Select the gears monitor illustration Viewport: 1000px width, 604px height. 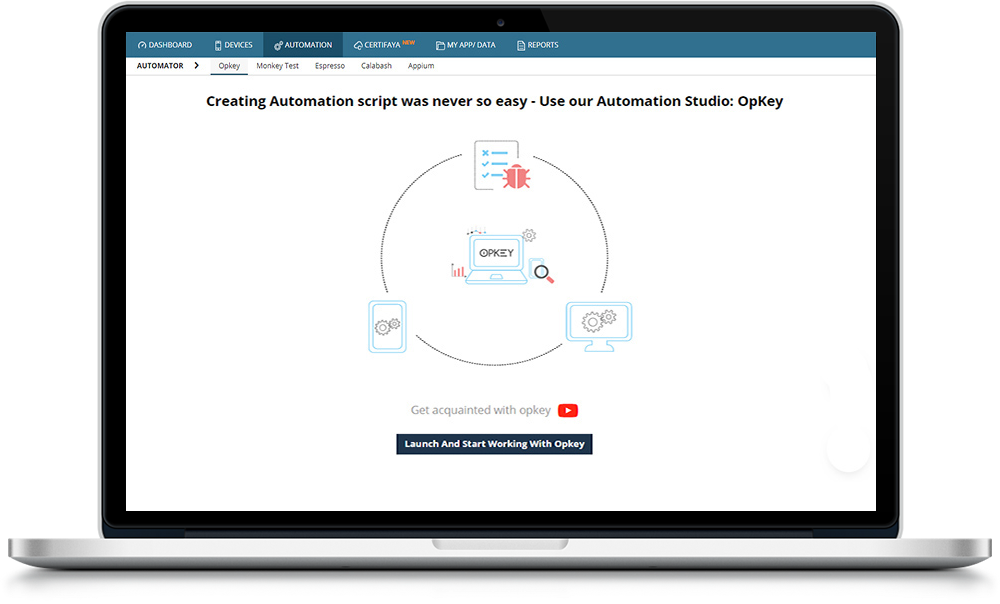(x=598, y=323)
